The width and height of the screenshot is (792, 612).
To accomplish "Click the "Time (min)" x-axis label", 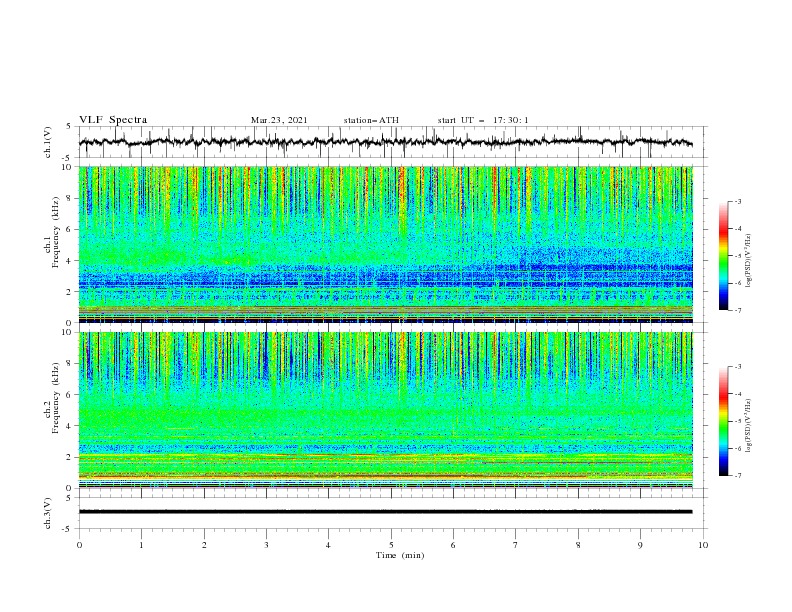I will click(x=400, y=555).
